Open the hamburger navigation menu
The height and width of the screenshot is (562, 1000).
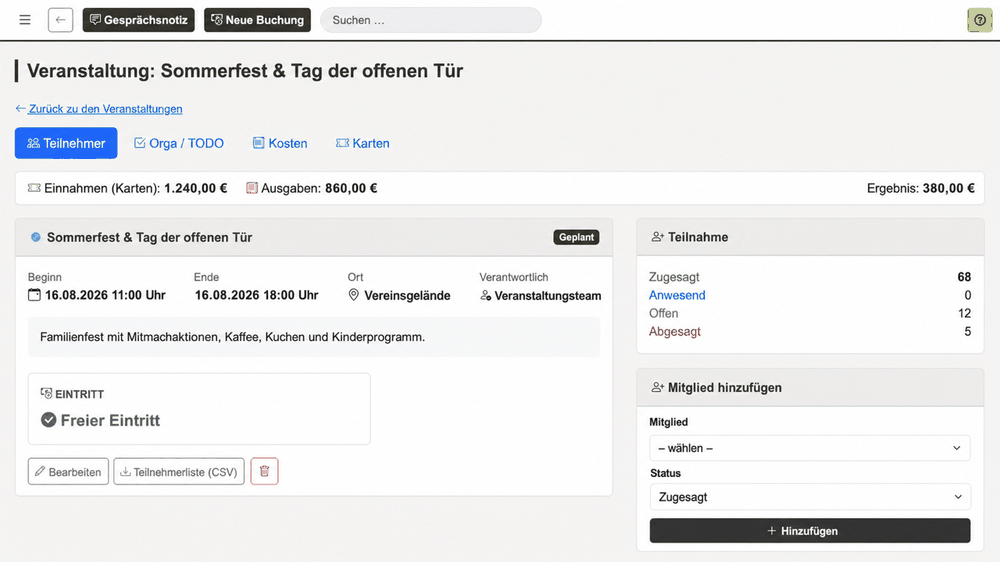(25, 20)
